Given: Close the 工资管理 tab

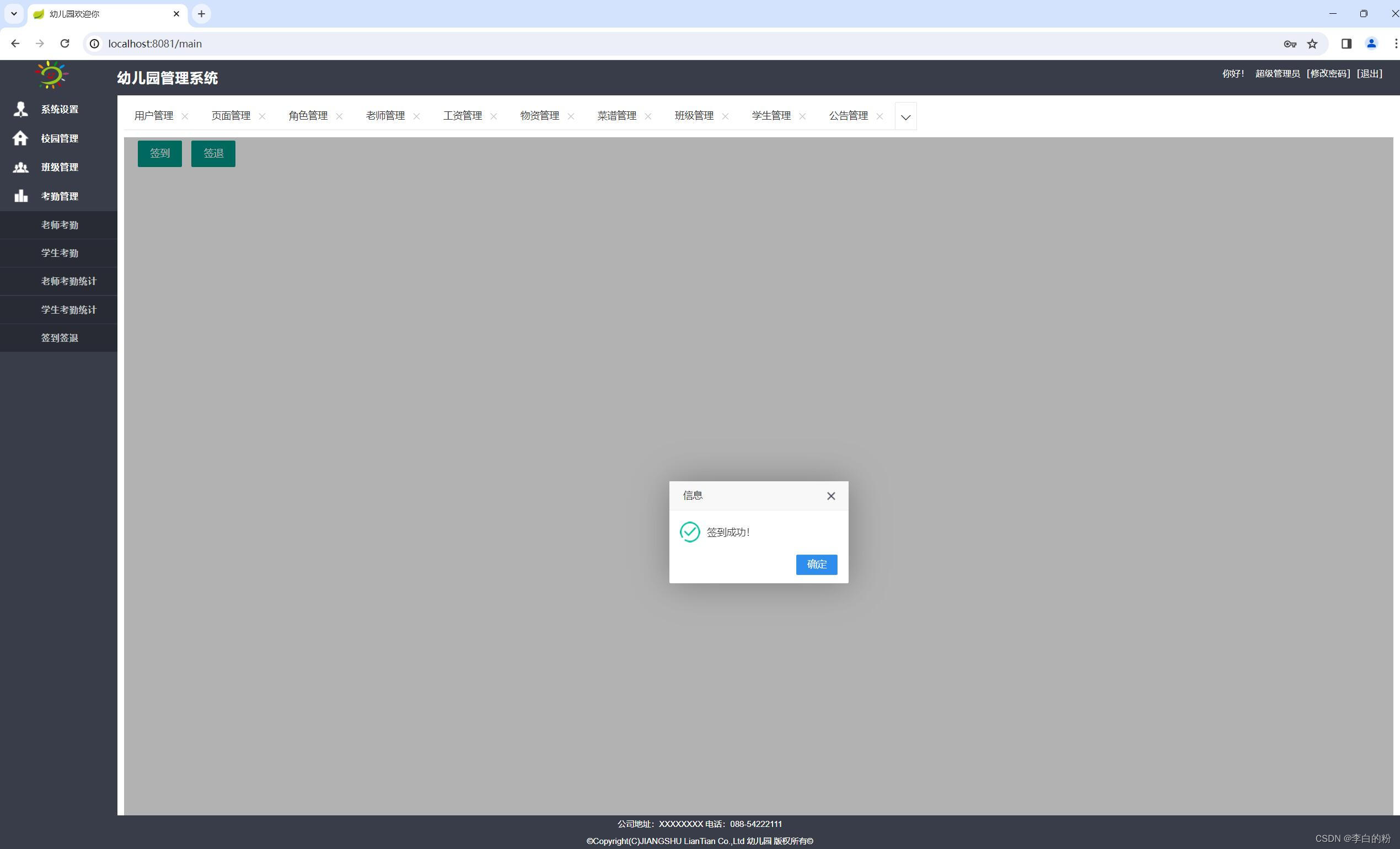Looking at the screenshot, I should (494, 116).
